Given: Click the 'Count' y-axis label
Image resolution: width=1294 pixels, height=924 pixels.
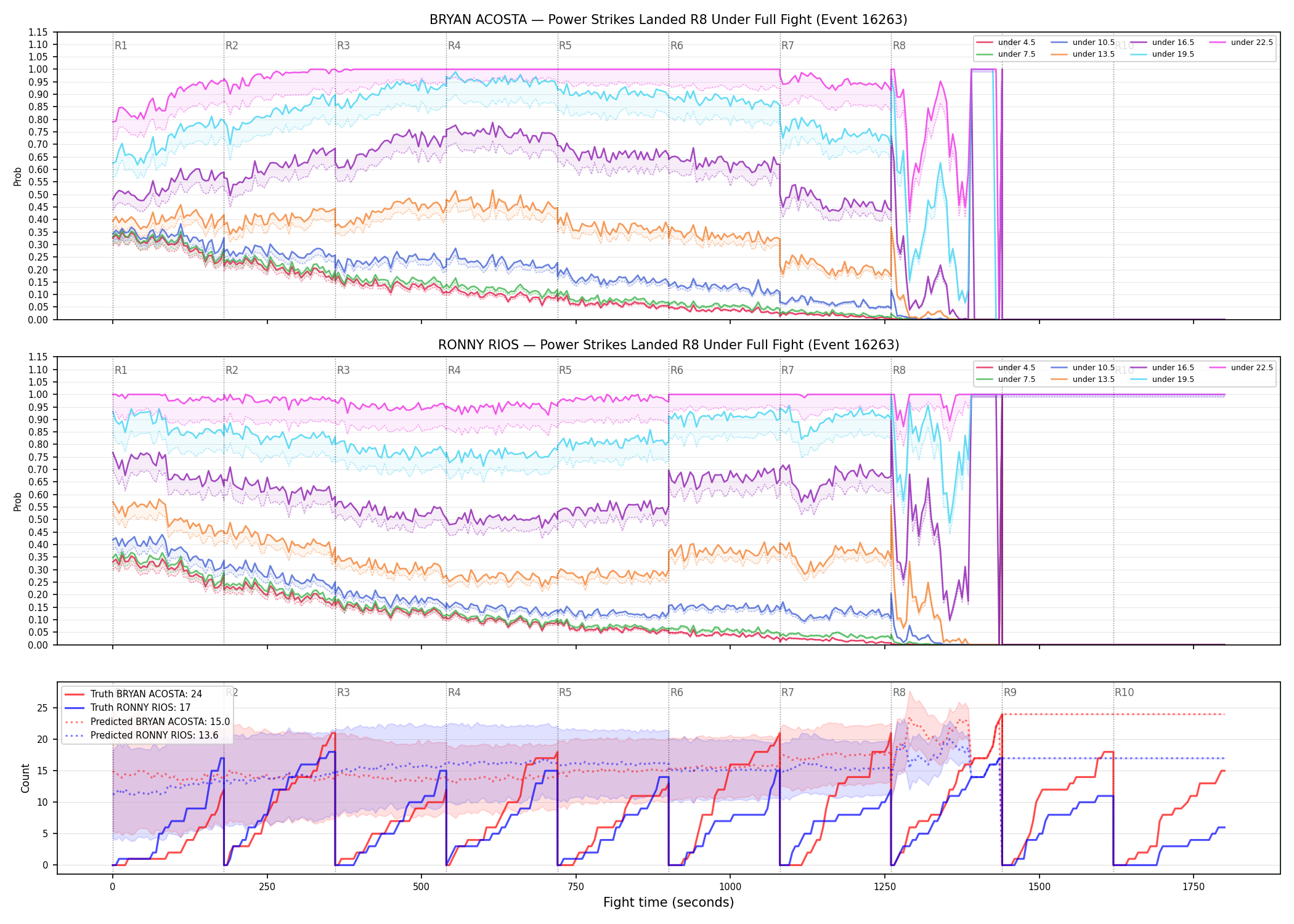Looking at the screenshot, I should coord(25,778).
